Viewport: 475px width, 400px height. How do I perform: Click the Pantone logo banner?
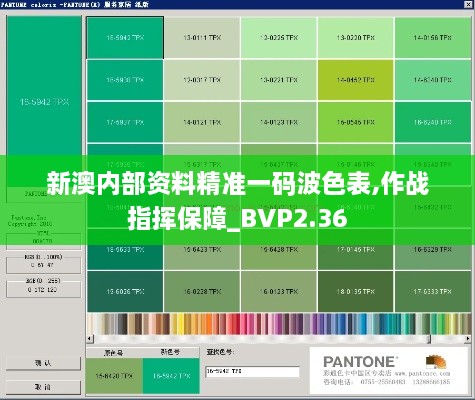pyautogui.click(x=389, y=370)
